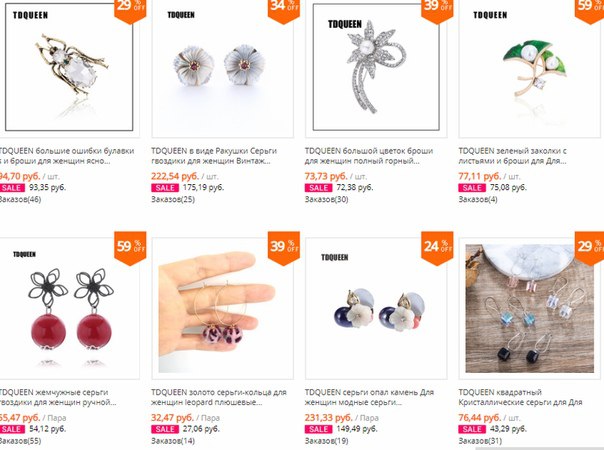This screenshot has width=604, height=450.
Task: Open the beetle brooch product image
Action: (x=69, y=66)
